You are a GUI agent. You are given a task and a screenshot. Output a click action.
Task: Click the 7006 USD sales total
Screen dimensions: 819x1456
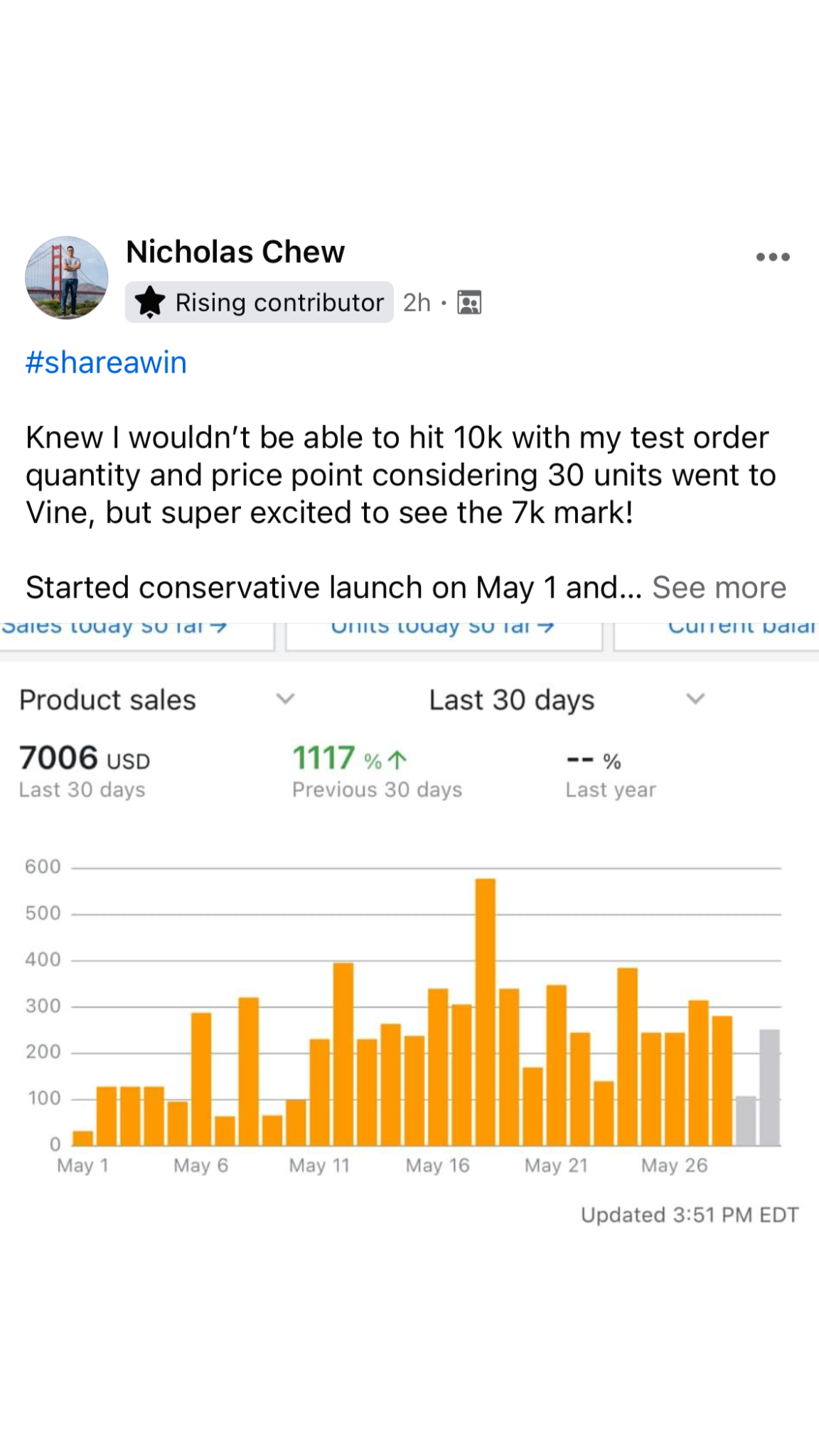(x=85, y=758)
